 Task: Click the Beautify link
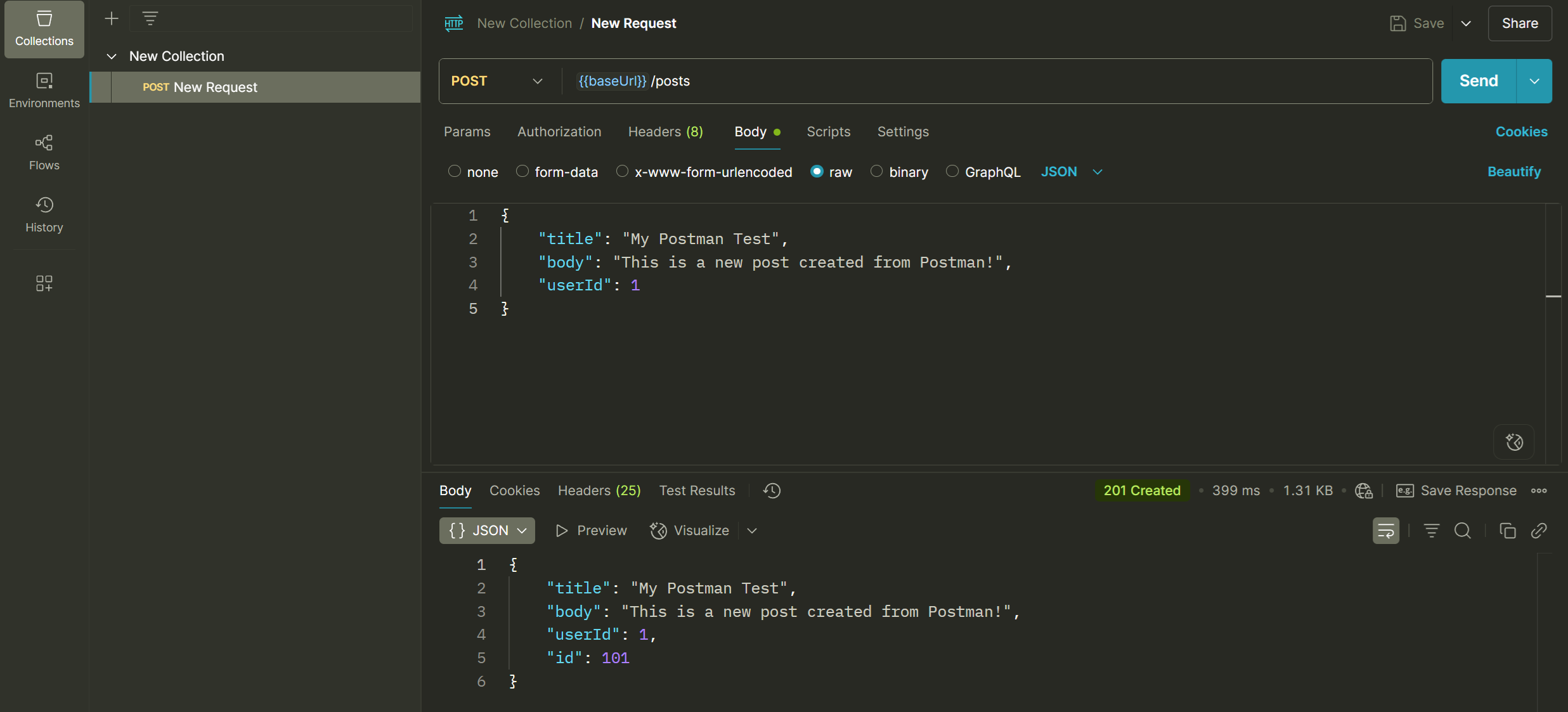1514,172
